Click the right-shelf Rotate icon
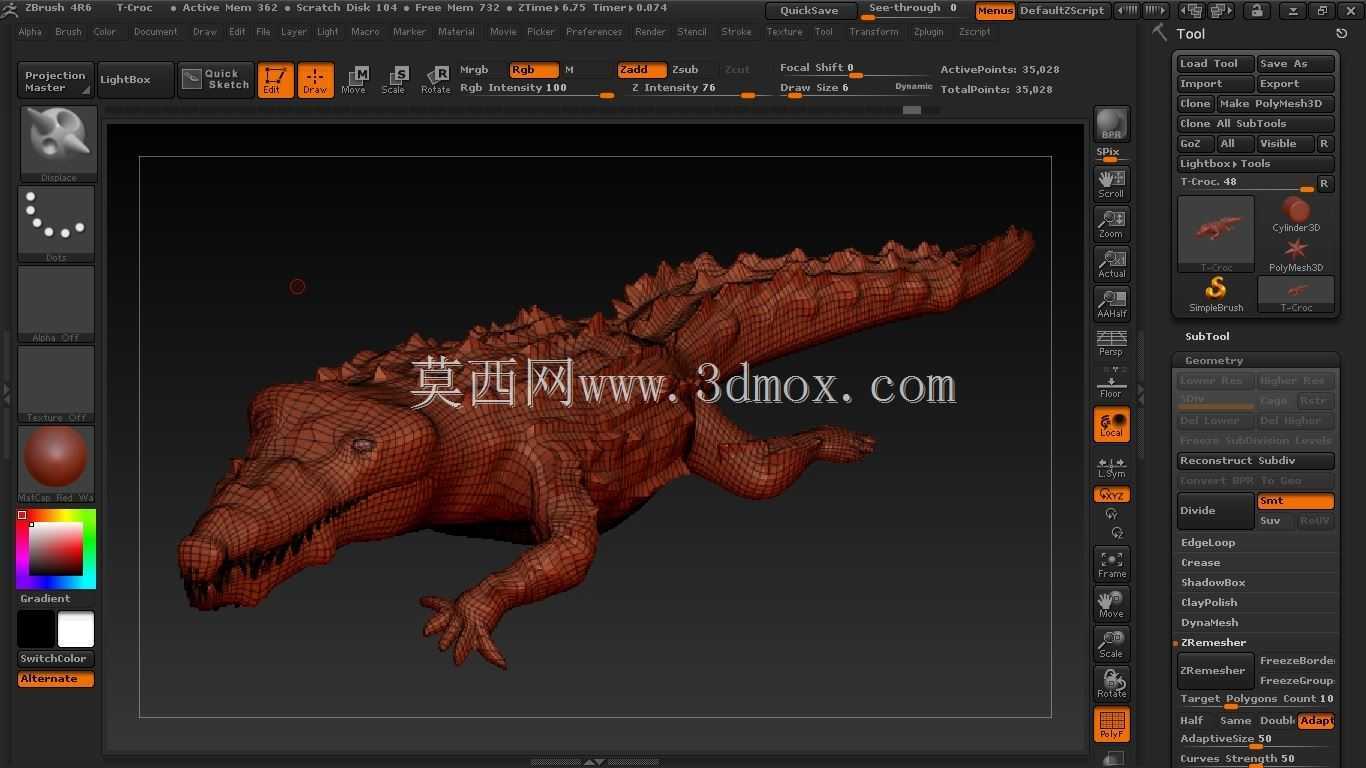Screen dimensions: 1366x768 point(1112,683)
